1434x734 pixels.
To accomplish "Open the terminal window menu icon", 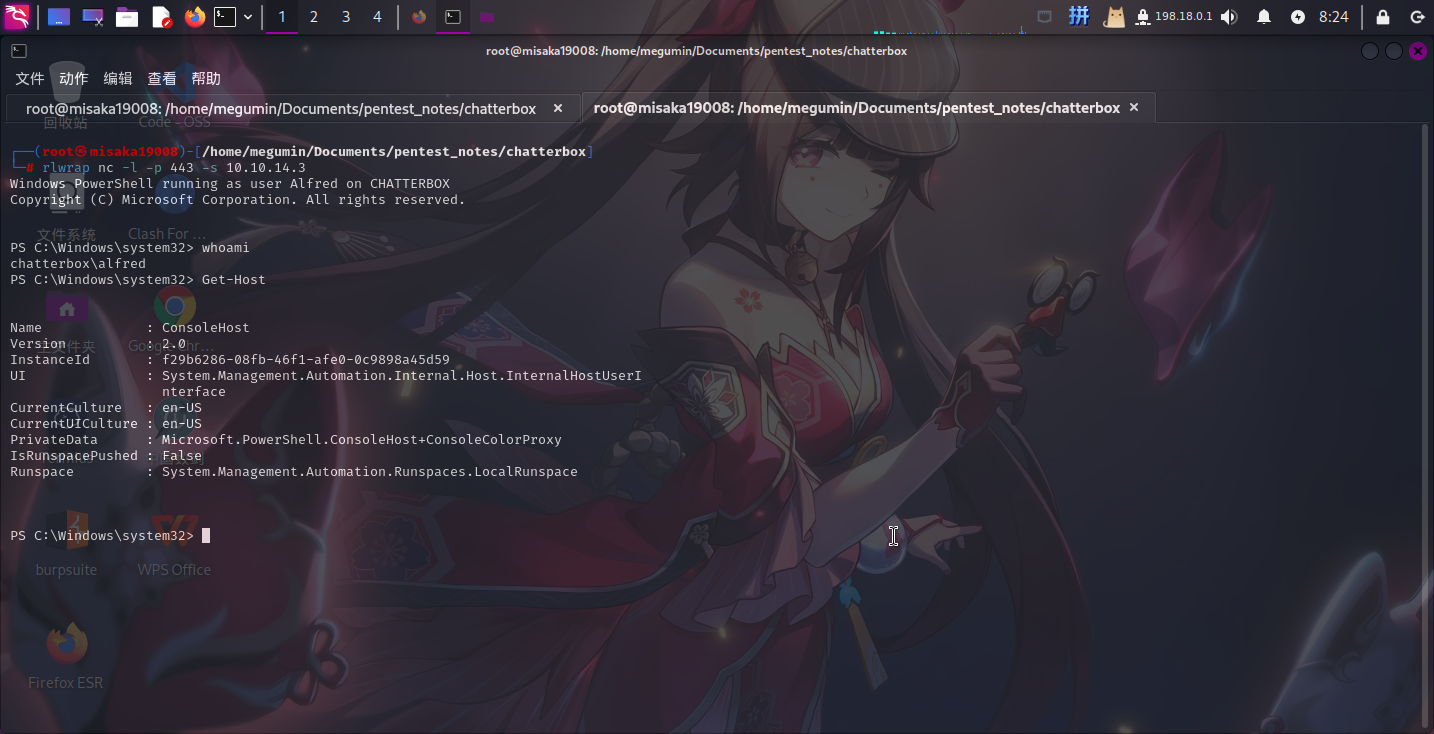I will (x=18, y=51).
